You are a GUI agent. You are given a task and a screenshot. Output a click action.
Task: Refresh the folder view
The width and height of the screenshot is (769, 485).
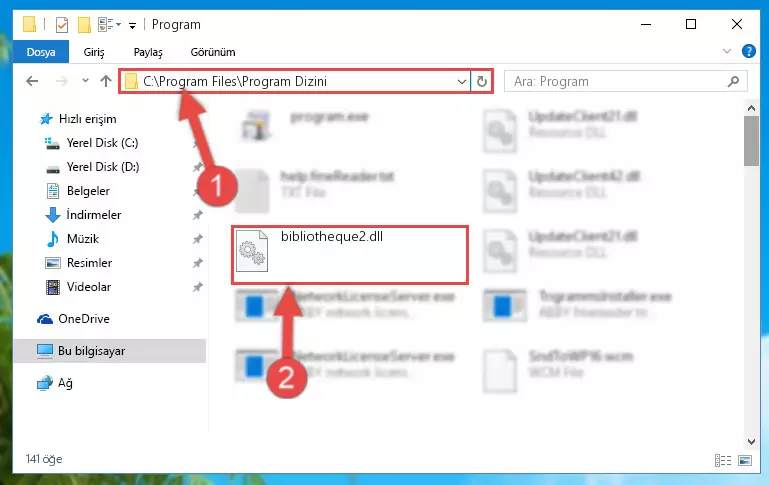[482, 81]
